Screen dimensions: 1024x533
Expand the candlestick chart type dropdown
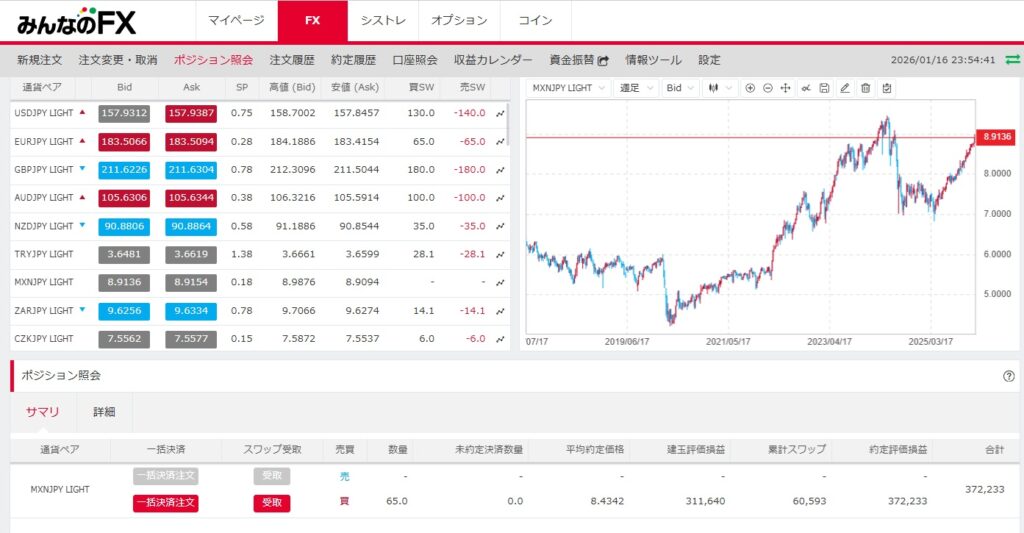pyautogui.click(x=720, y=88)
